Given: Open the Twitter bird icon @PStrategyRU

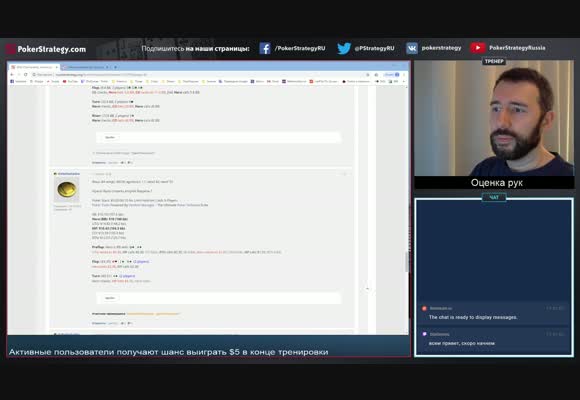Looking at the screenshot, I should click(344, 48).
